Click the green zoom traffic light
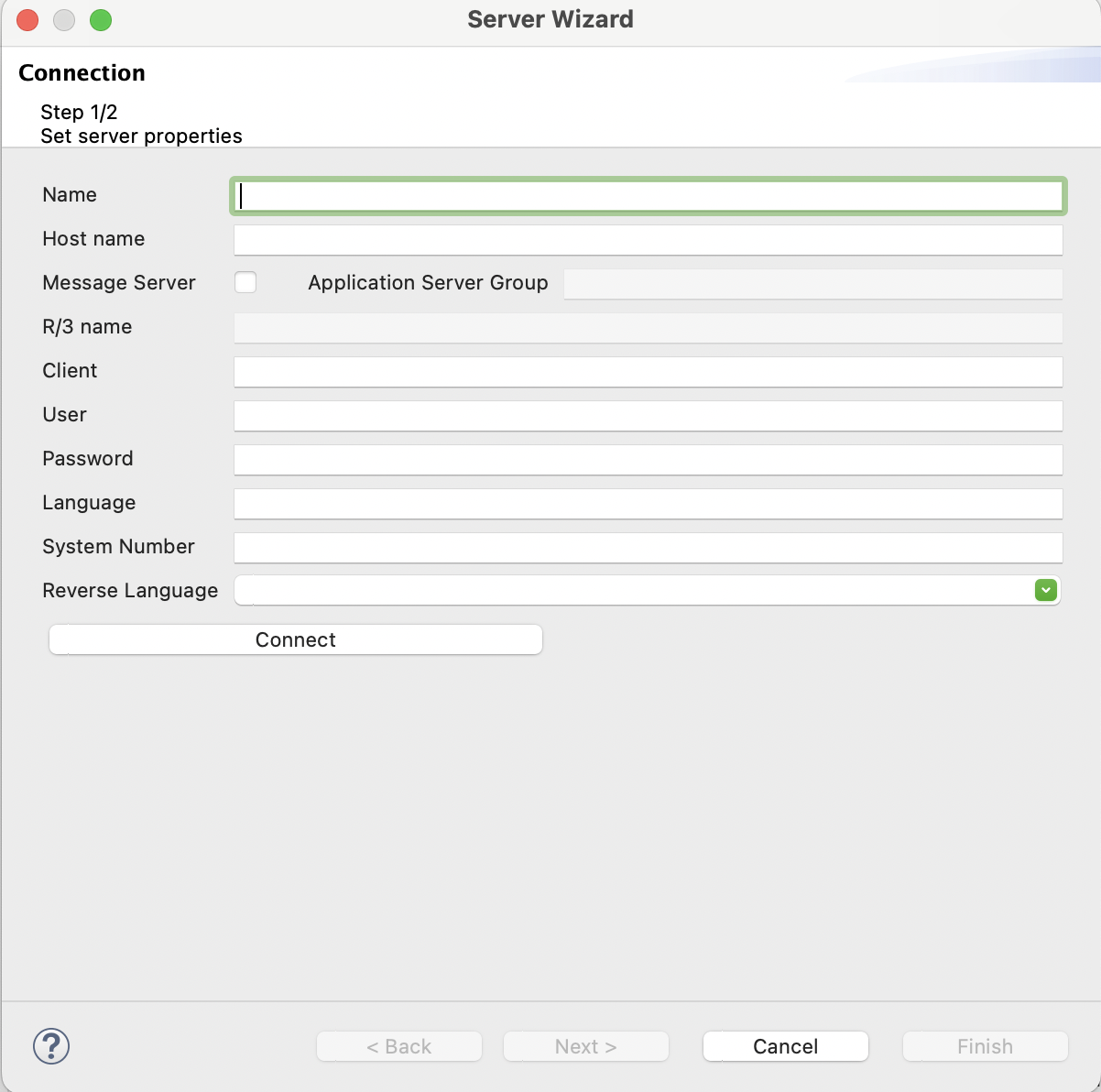 point(101,19)
